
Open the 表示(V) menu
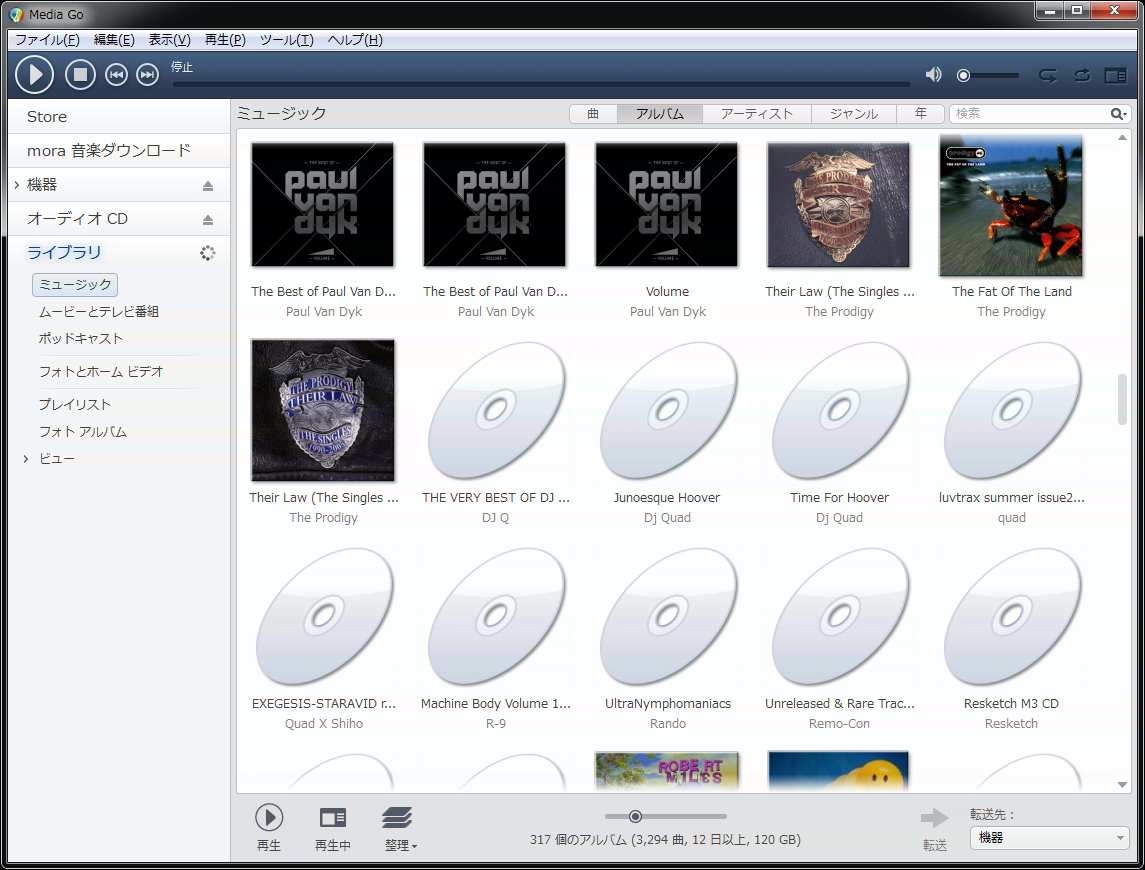(169, 39)
